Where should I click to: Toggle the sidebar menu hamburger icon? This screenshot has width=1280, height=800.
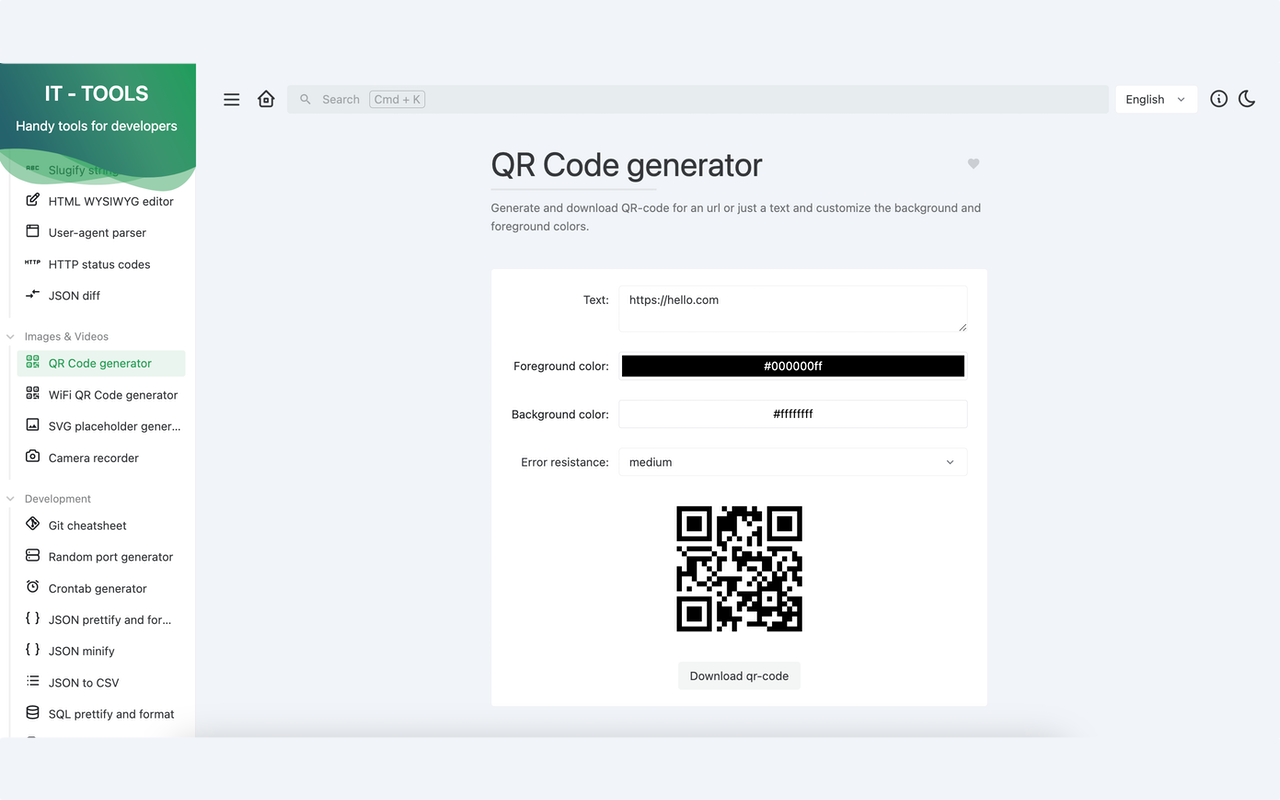point(231,99)
